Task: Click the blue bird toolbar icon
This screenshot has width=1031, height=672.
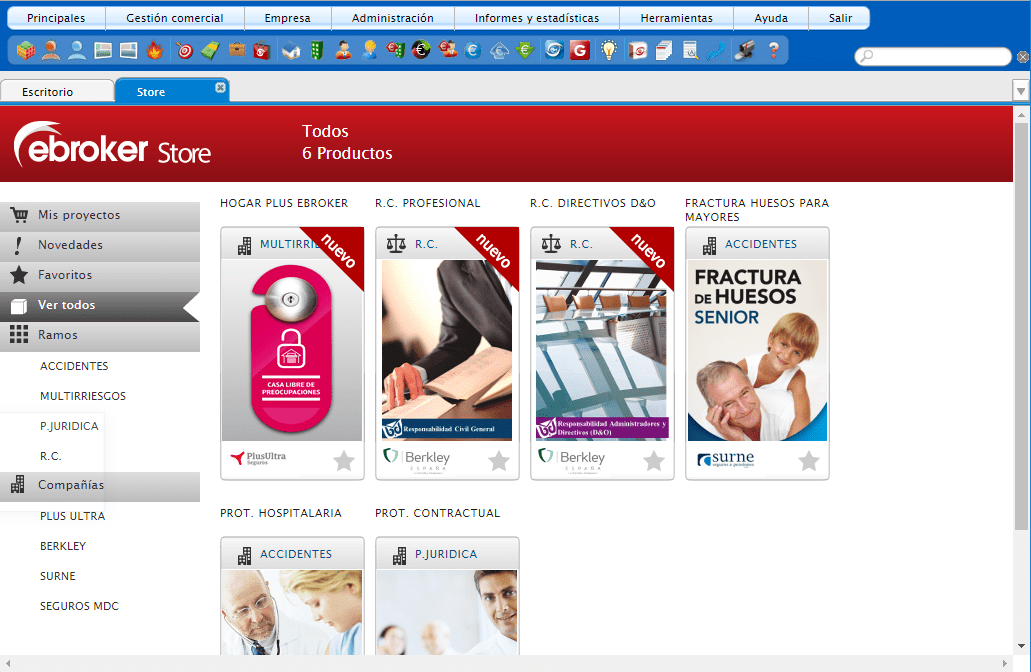Action: coord(716,51)
